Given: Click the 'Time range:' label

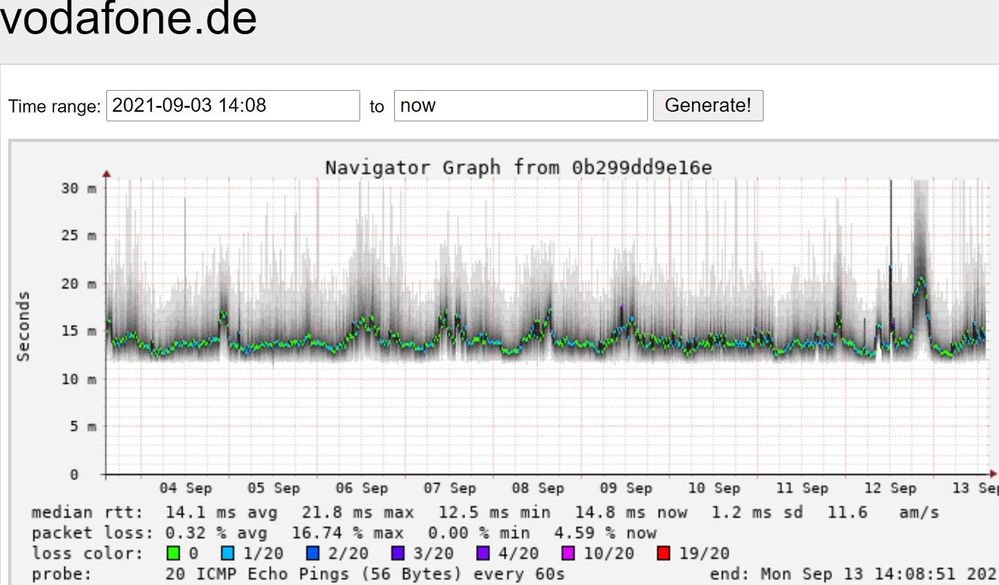Looking at the screenshot, I should pyautogui.click(x=54, y=106).
